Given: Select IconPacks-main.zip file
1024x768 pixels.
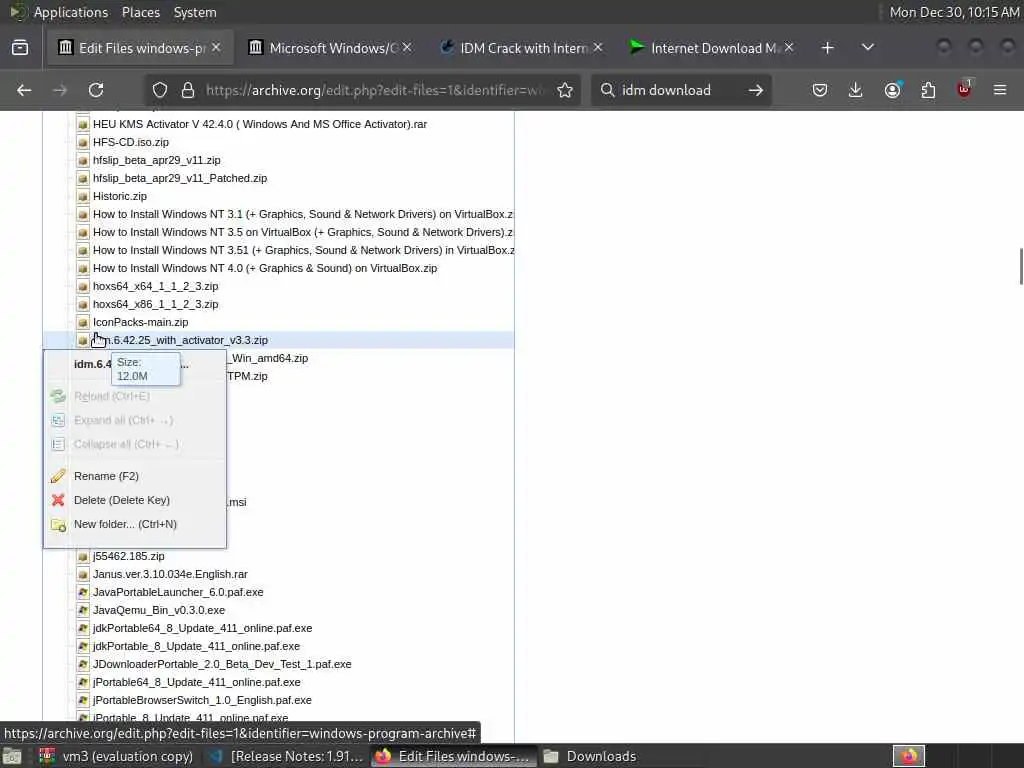Looking at the screenshot, I should pyautogui.click(x=140, y=323).
